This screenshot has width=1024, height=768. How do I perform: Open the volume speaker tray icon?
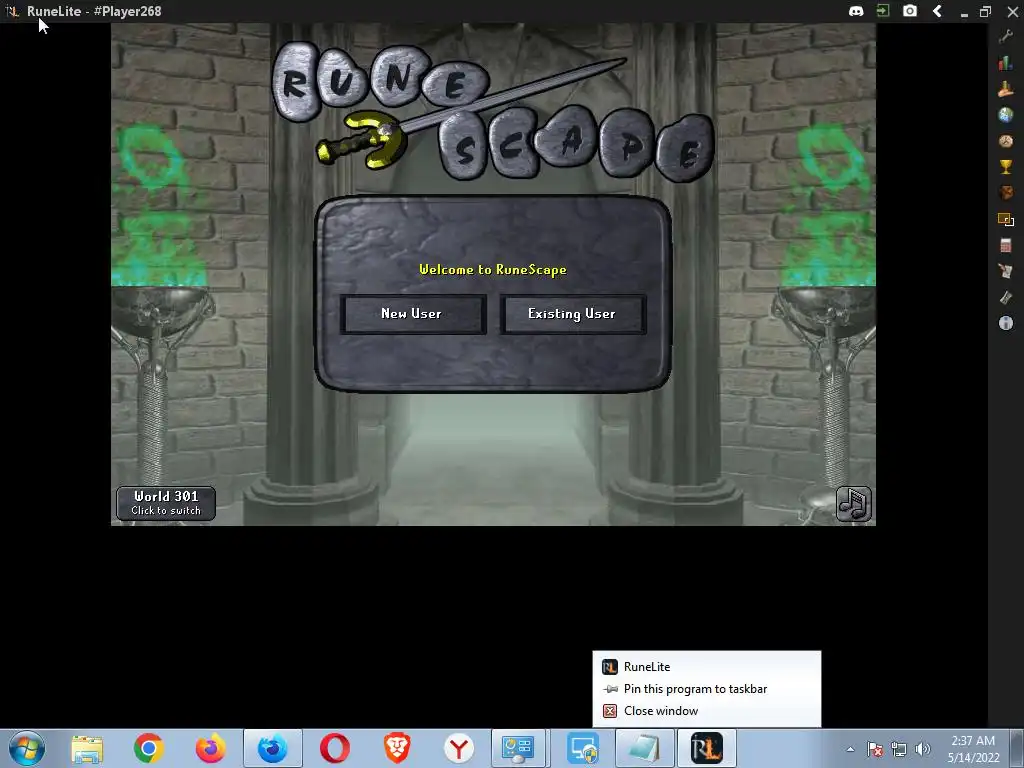[923, 749]
